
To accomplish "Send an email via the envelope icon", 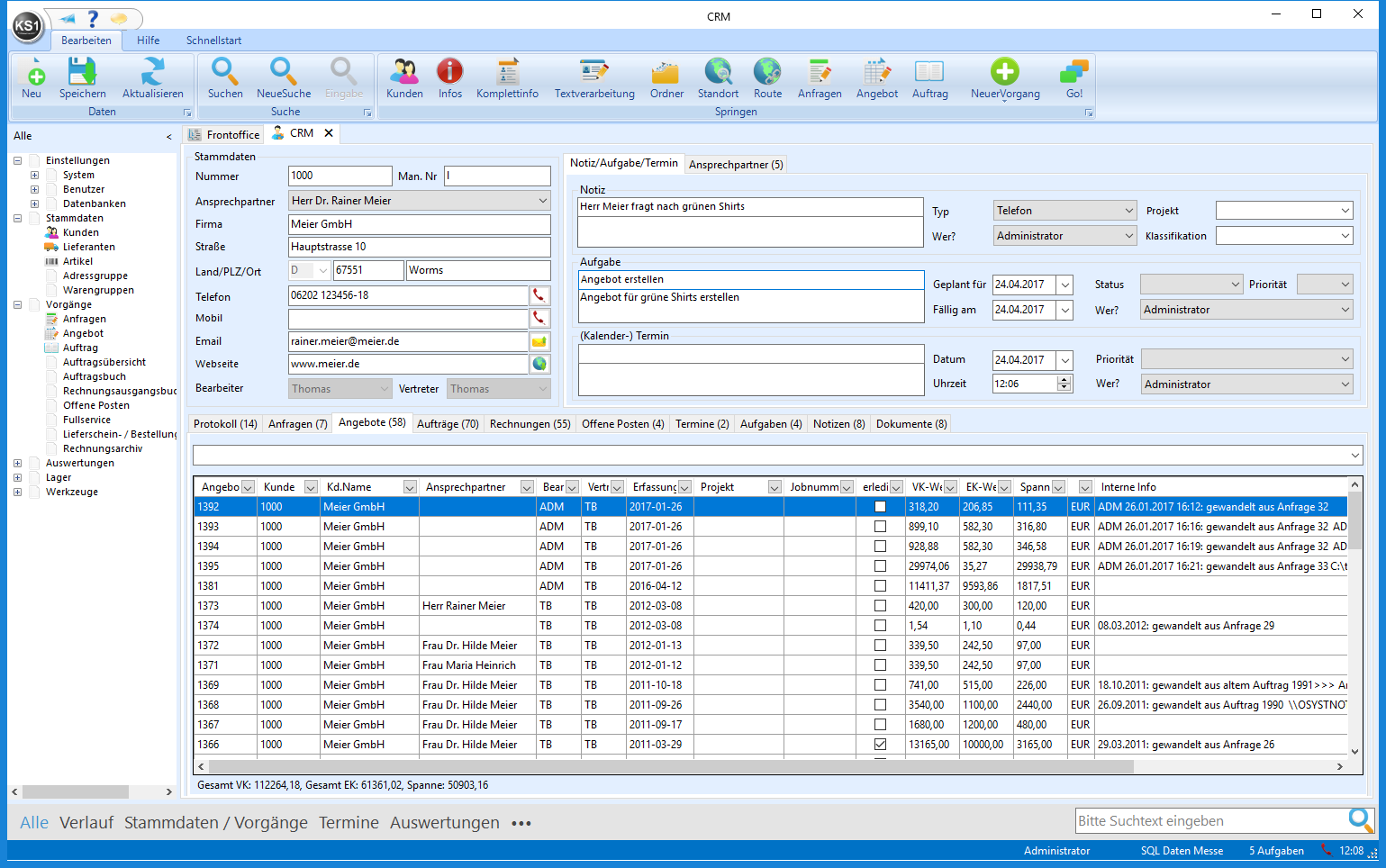I will [539, 340].
